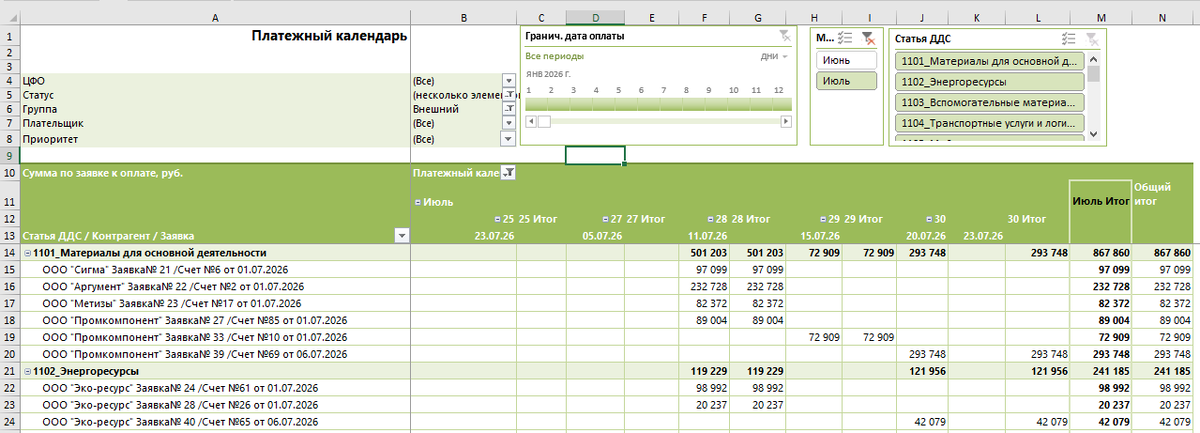This screenshot has width=1200, height=433.
Task: Open the Группа filter button
Action: (508, 109)
